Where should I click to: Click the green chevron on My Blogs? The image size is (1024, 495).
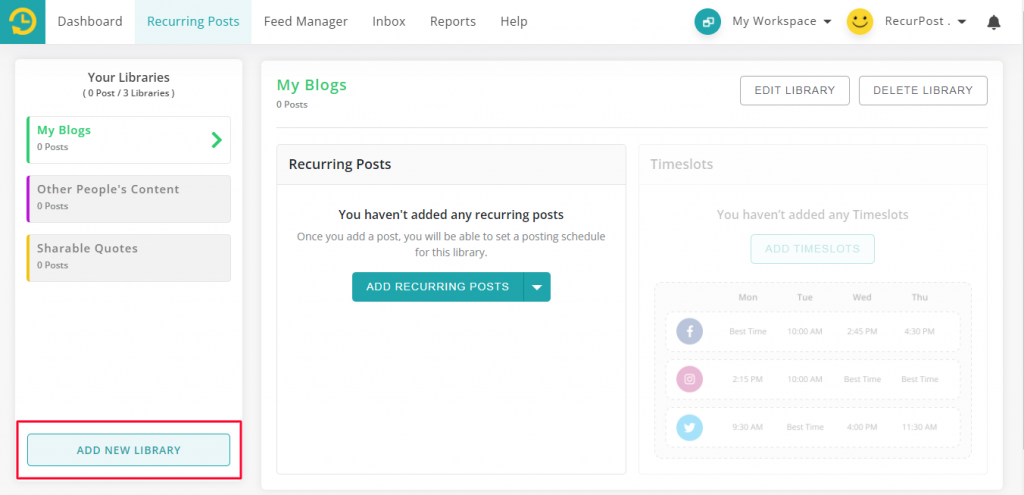coord(217,139)
